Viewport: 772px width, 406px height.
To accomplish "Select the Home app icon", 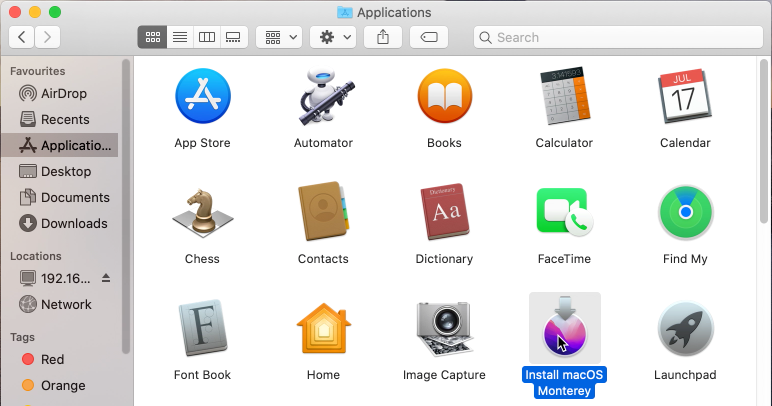I will [x=323, y=328].
